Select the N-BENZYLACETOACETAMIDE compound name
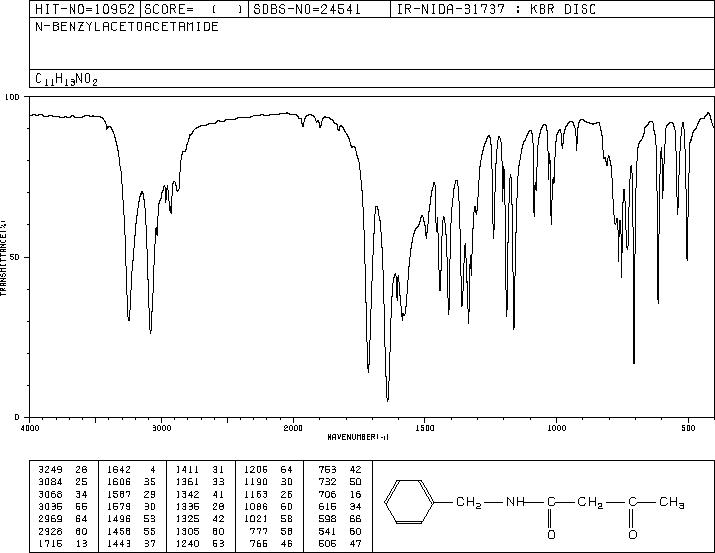 pos(127,27)
